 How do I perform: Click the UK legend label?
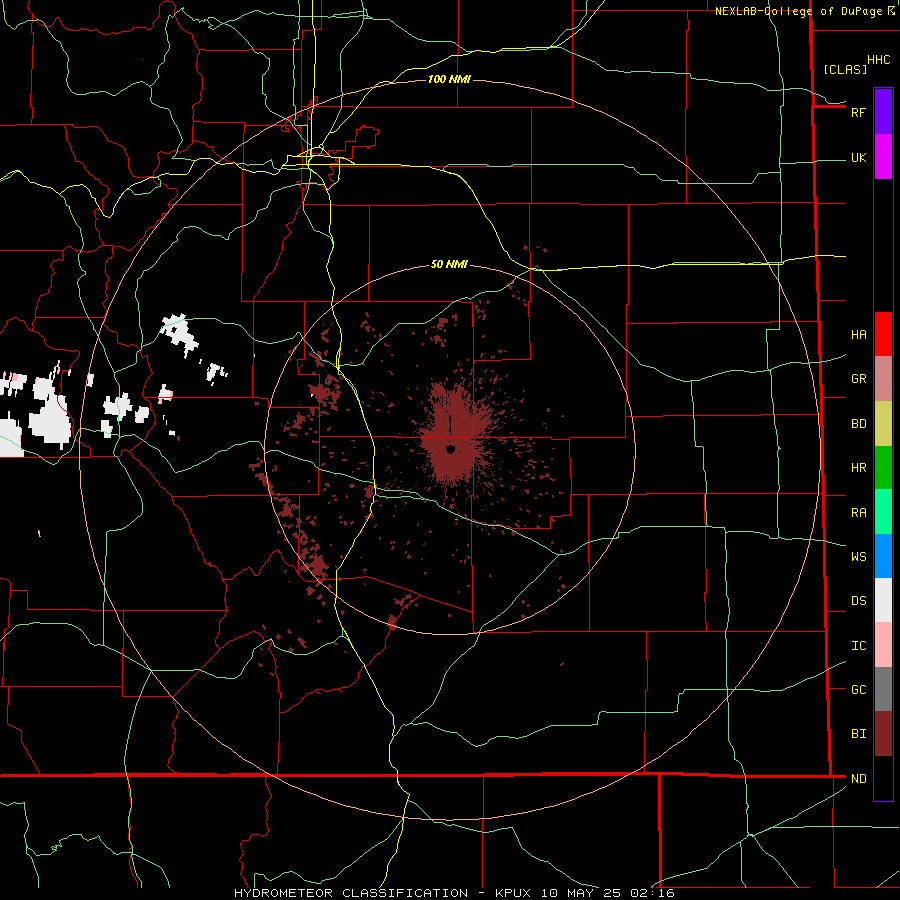858,157
